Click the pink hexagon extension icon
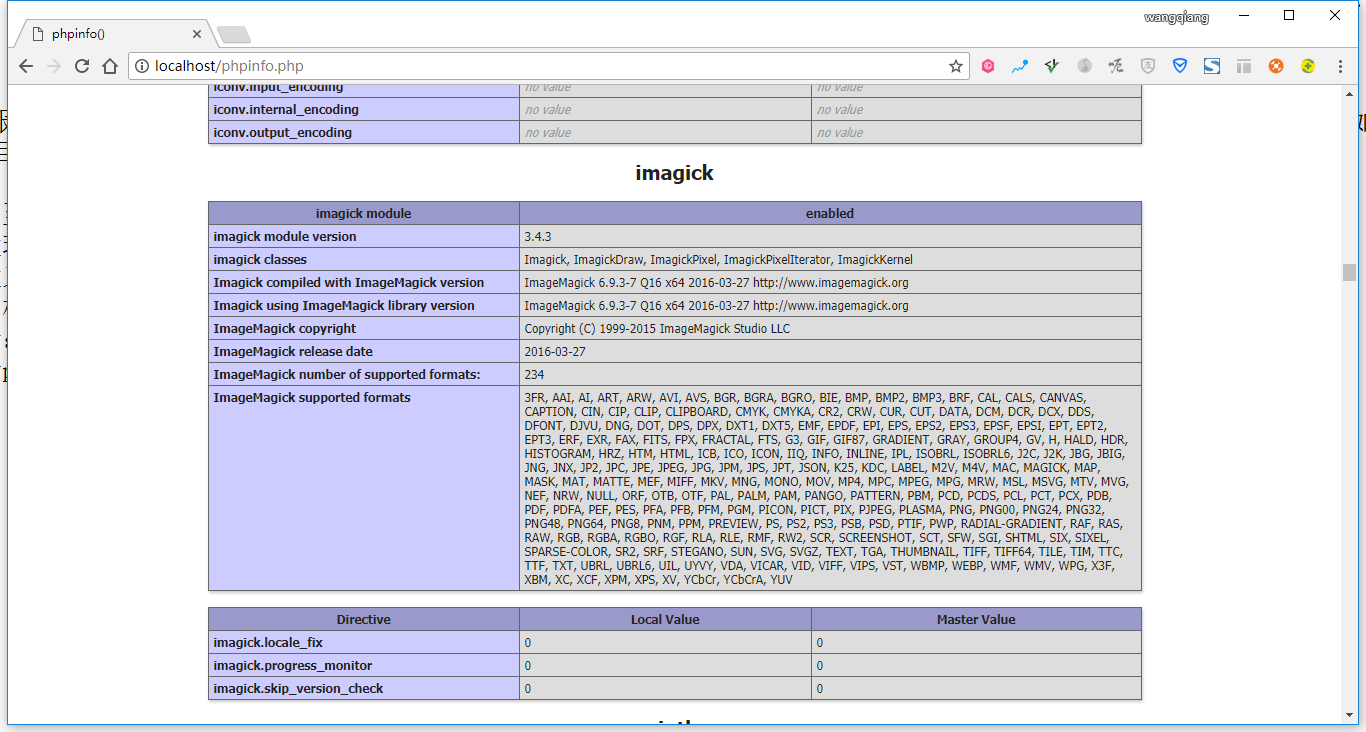The height and width of the screenshot is (732, 1366). [987, 66]
